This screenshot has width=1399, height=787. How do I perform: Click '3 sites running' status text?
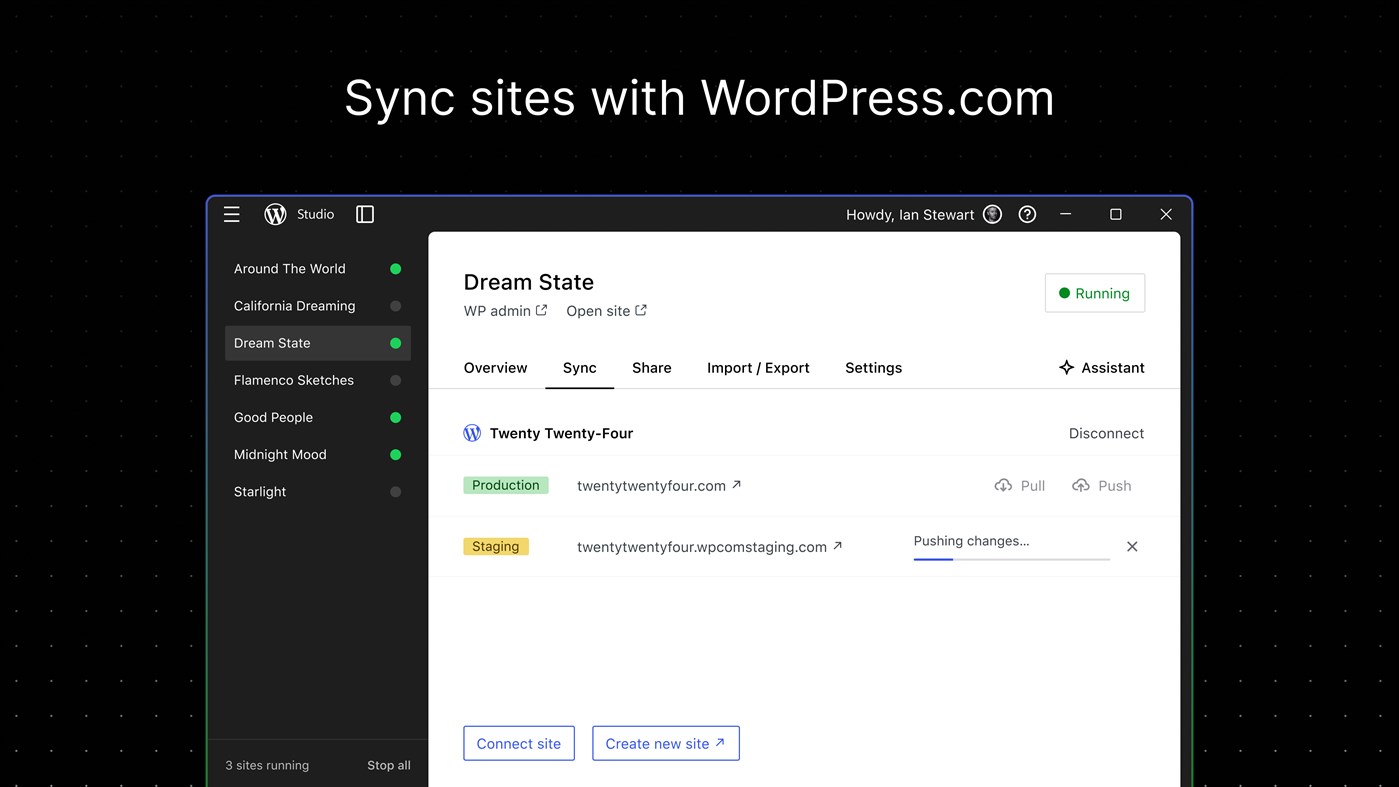tap(267, 765)
